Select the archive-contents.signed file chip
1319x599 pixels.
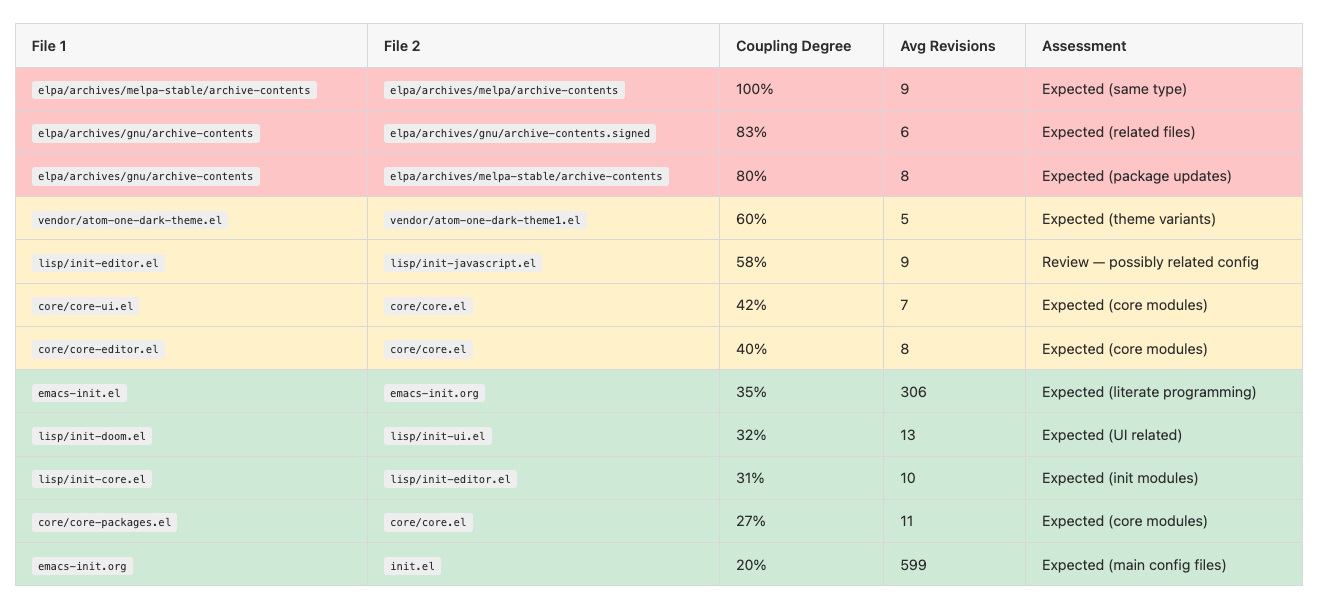[x=519, y=133]
